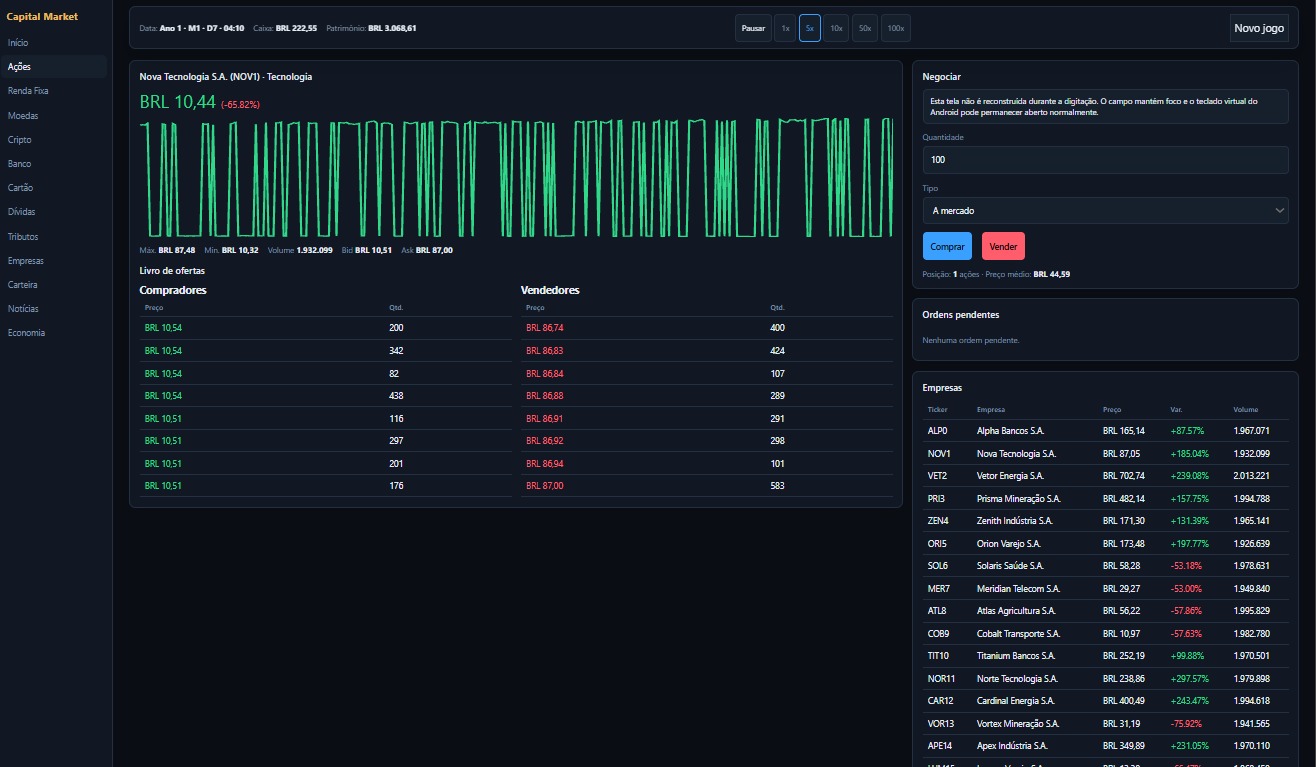Click the NOV1 price chart

tap(516, 179)
